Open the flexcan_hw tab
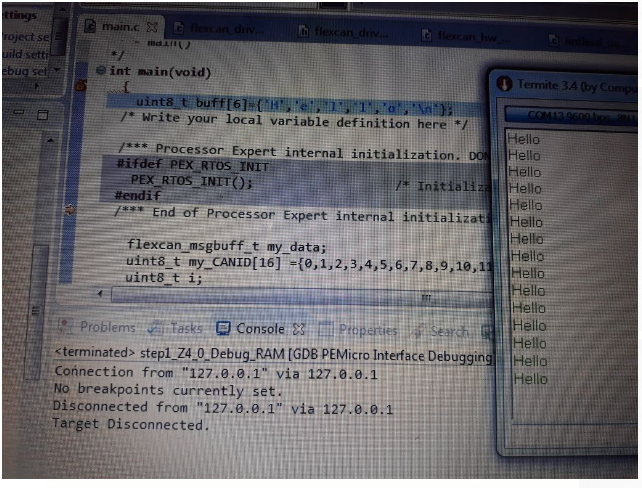 pyautogui.click(x=466, y=36)
